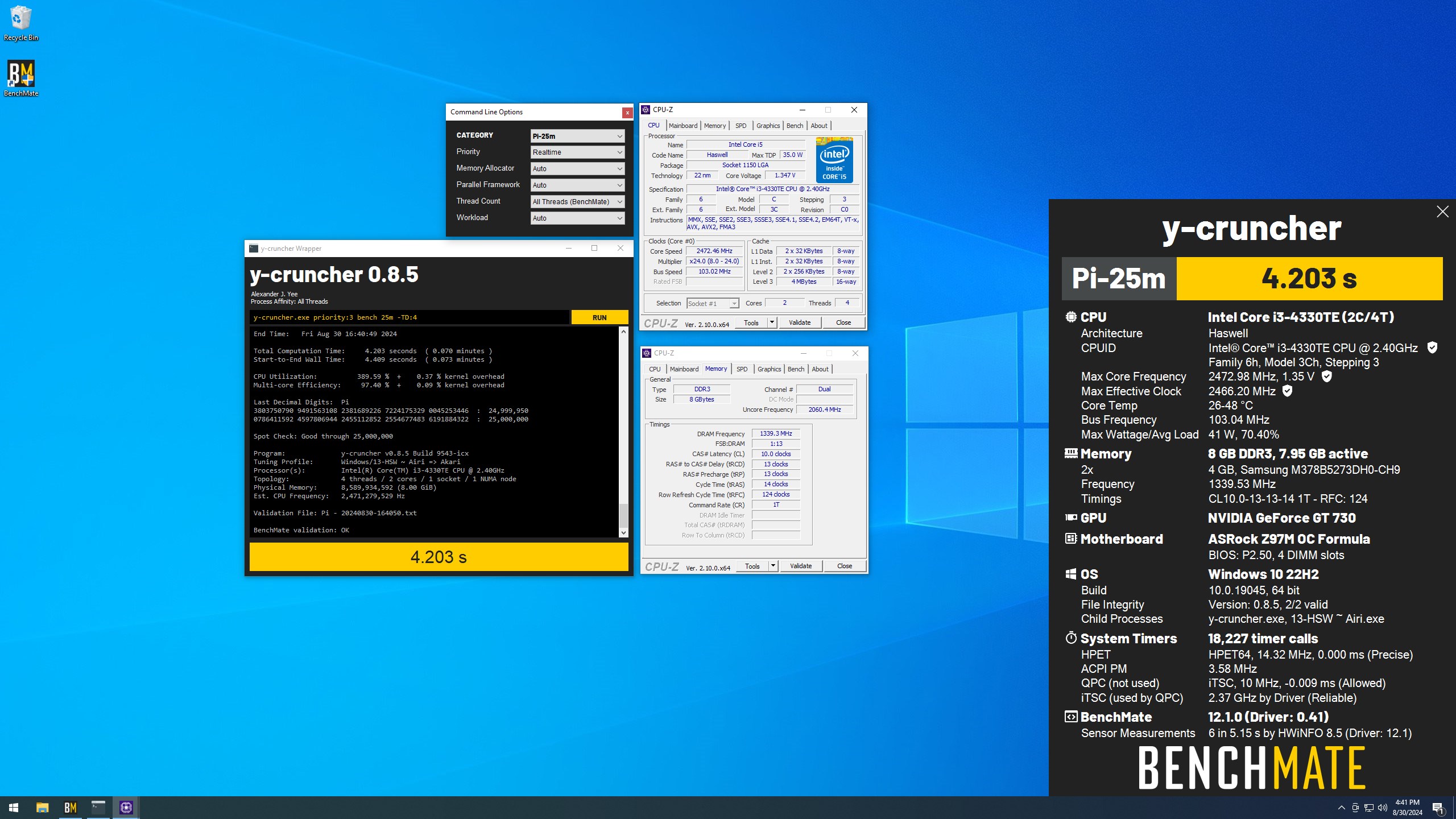Click Max Effective Clock verified shield icon
The height and width of the screenshot is (819, 1456).
(x=1288, y=391)
